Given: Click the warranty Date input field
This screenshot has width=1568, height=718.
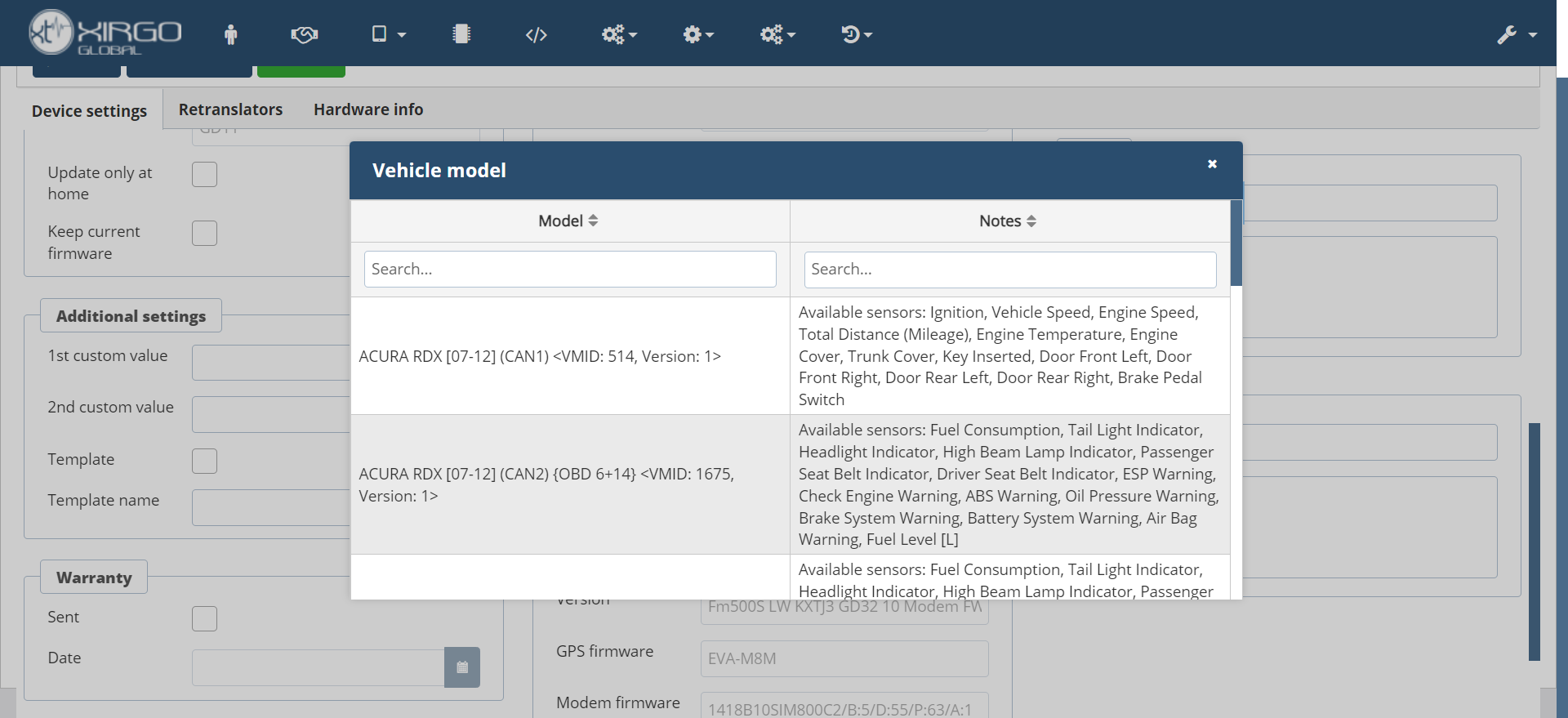Looking at the screenshot, I should 318,667.
